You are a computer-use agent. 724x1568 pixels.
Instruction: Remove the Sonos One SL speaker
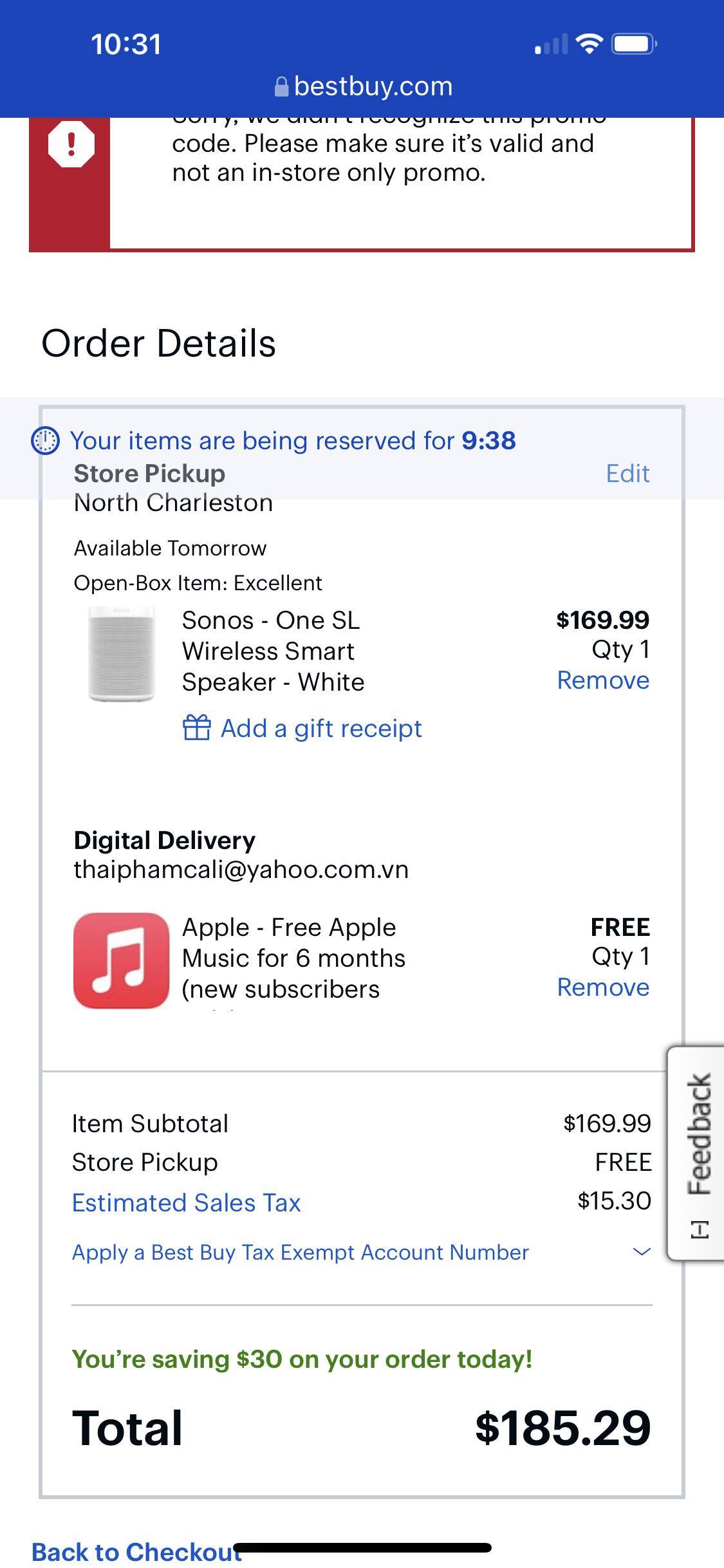pyautogui.click(x=603, y=680)
